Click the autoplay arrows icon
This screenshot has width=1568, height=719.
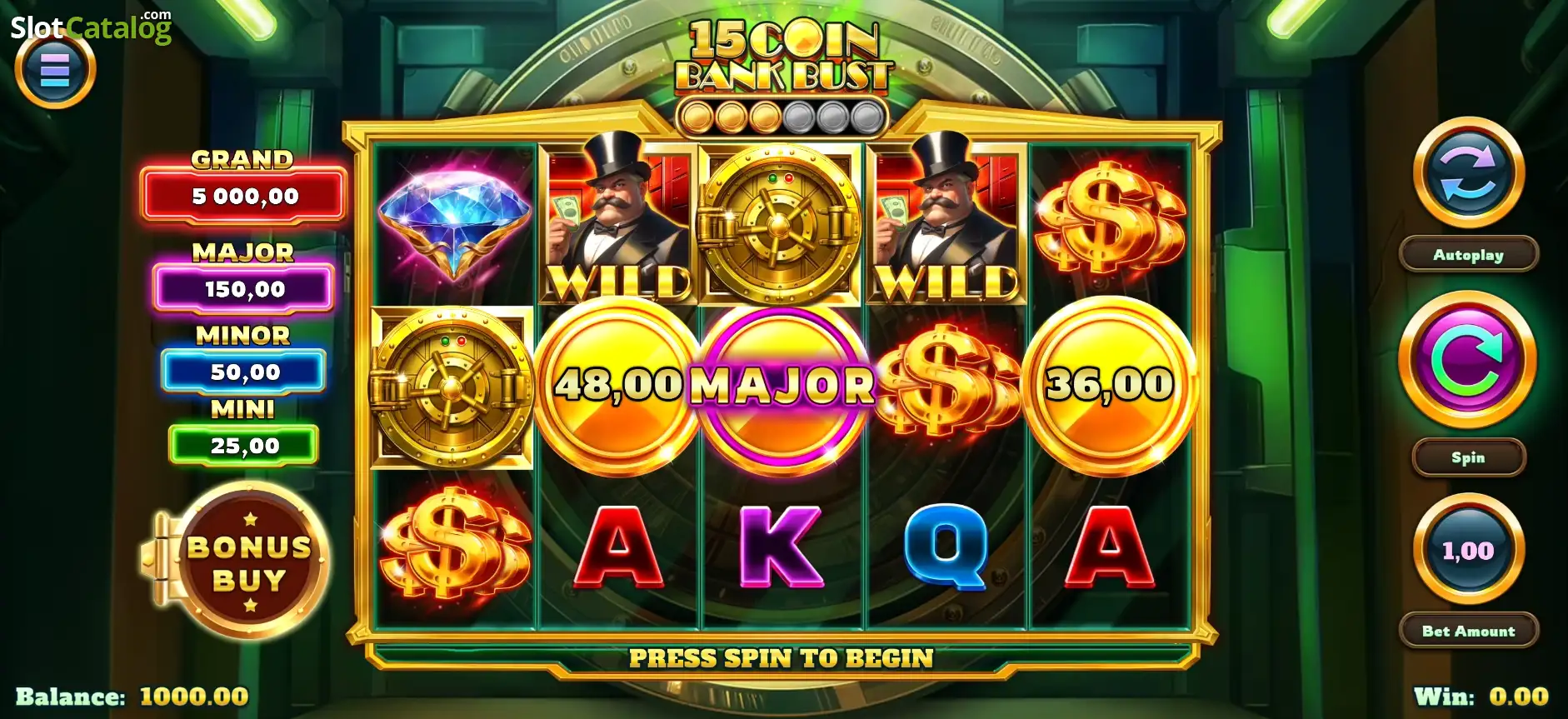(x=1469, y=172)
